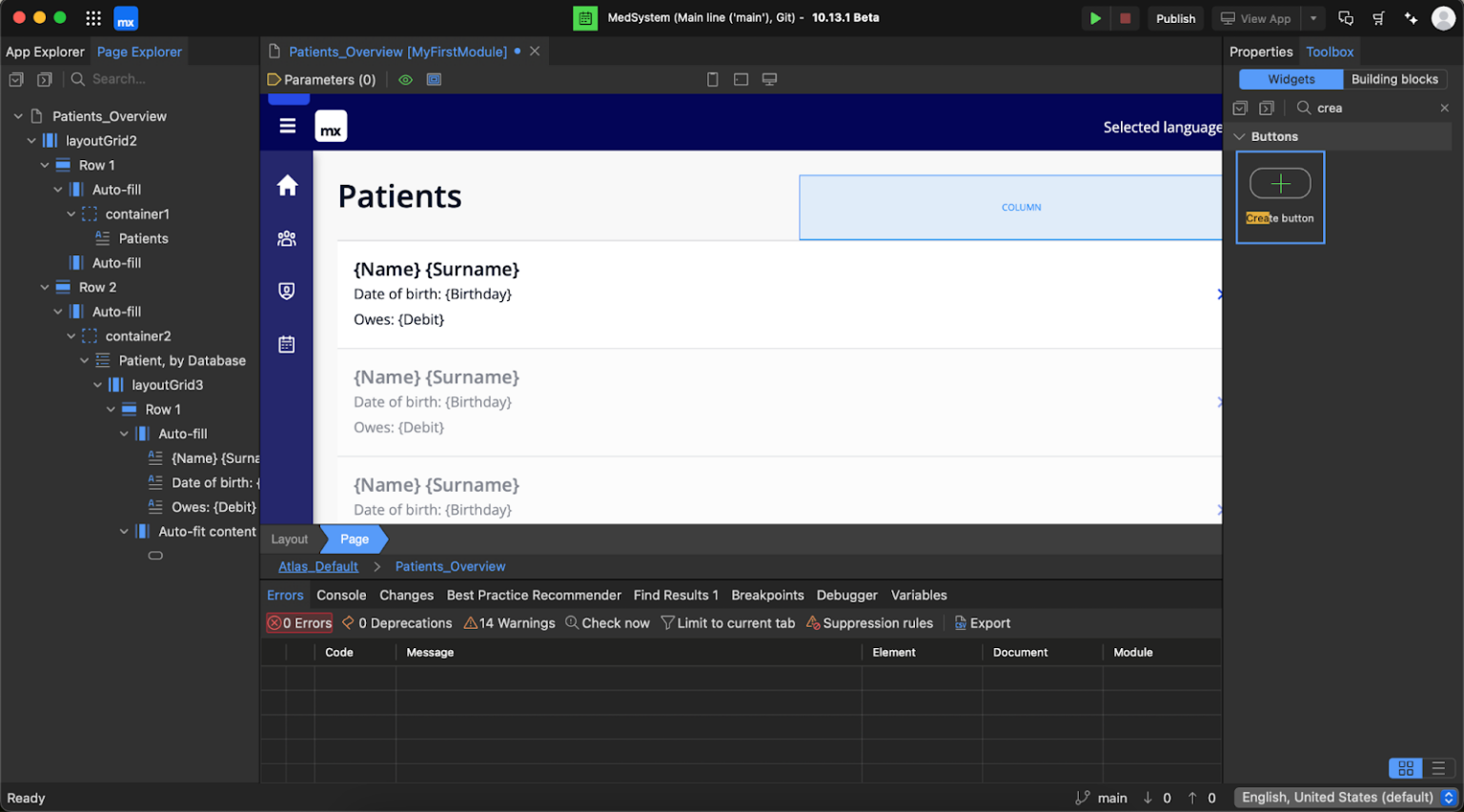The width and height of the screenshot is (1464, 812).
Task: Open the hamburger menu in the page preview
Action: 286,125
